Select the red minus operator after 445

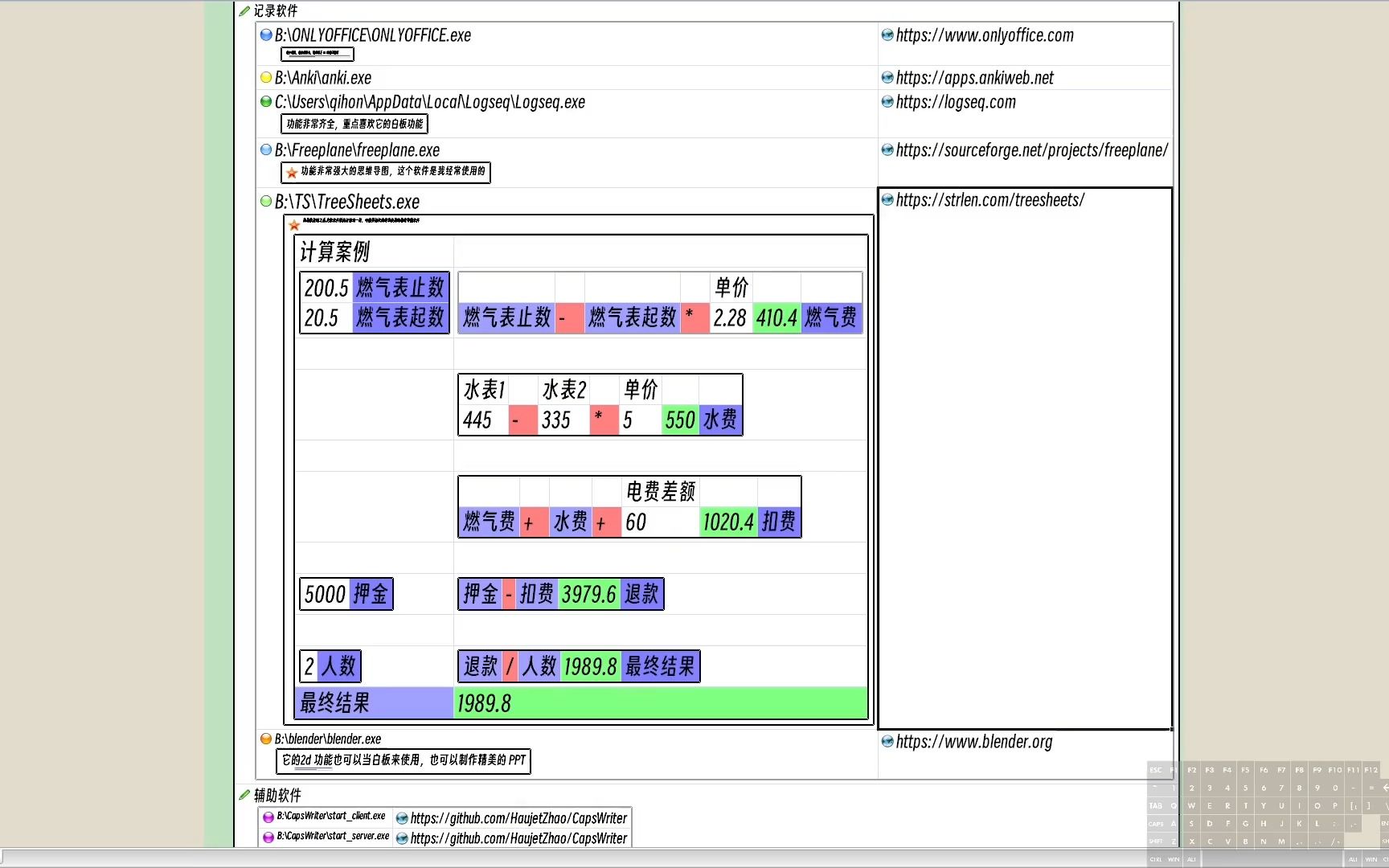pos(523,420)
